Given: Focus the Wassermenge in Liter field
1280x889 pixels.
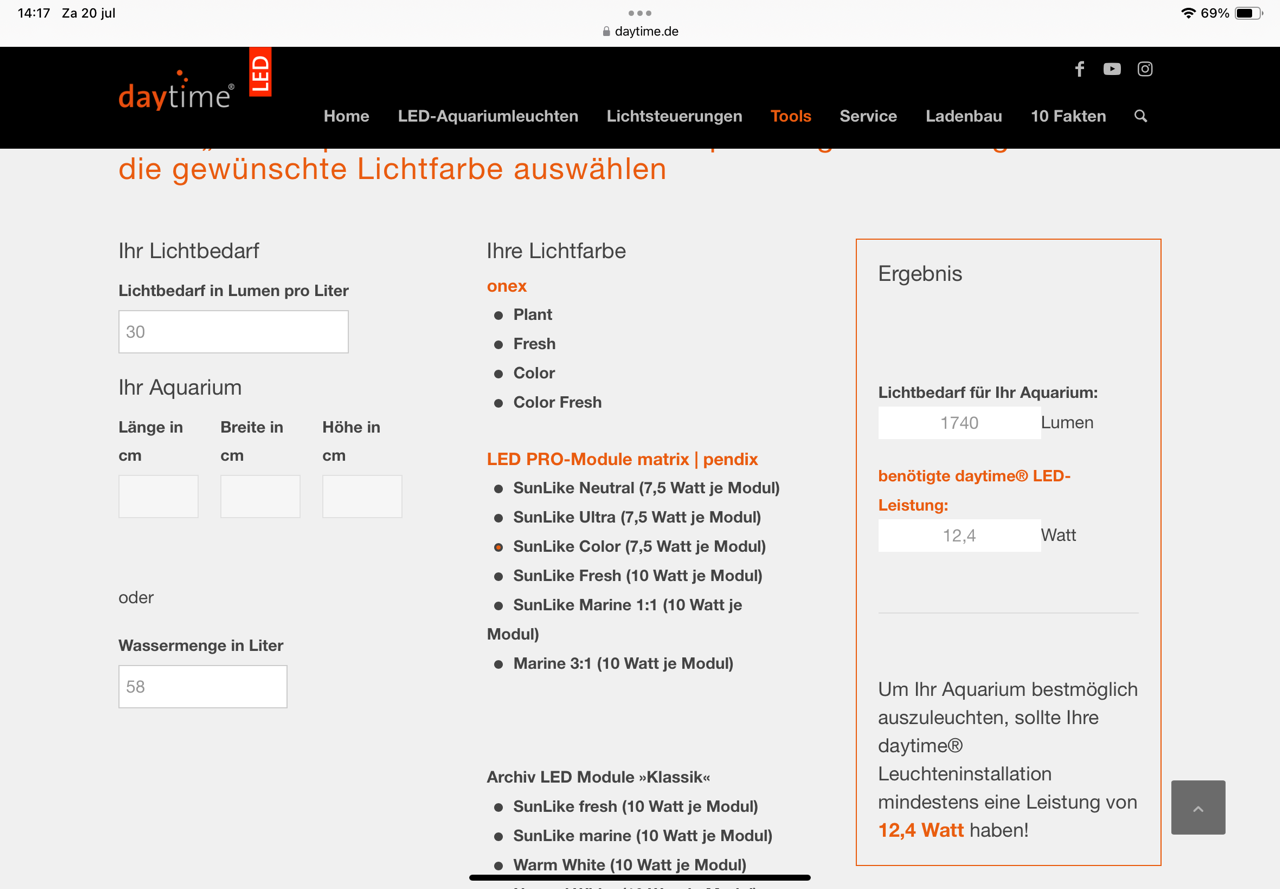Looking at the screenshot, I should pyautogui.click(x=203, y=687).
